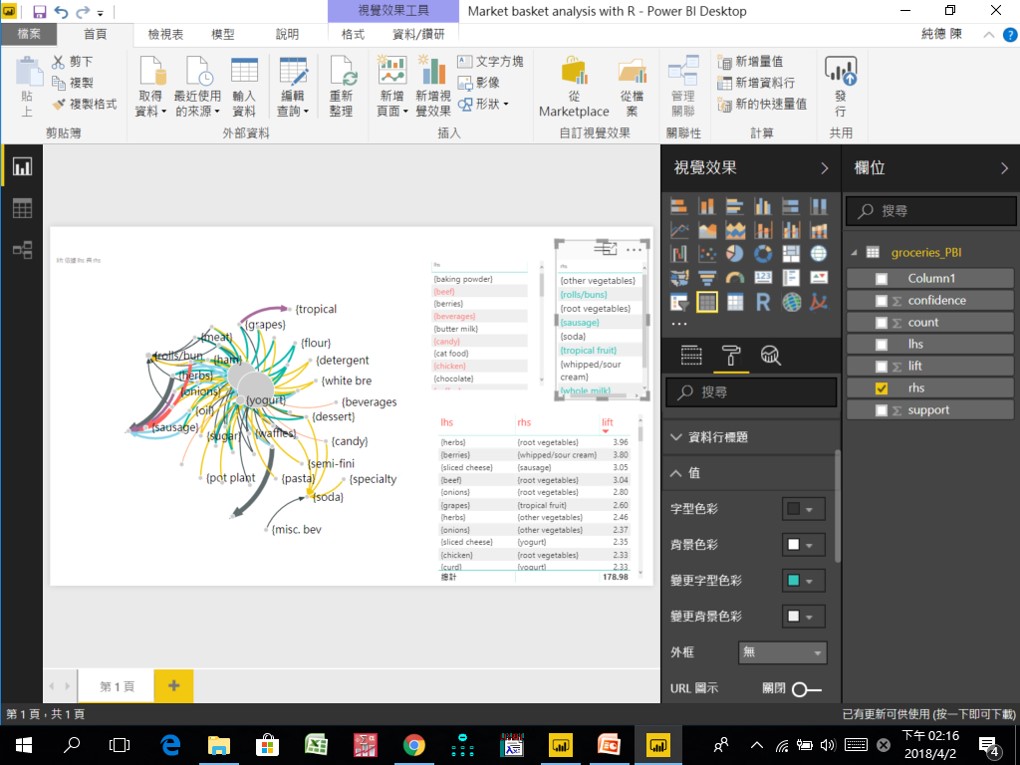Click the 管理關聯 button
Image resolution: width=1020 pixels, height=765 pixels.
pos(683,87)
